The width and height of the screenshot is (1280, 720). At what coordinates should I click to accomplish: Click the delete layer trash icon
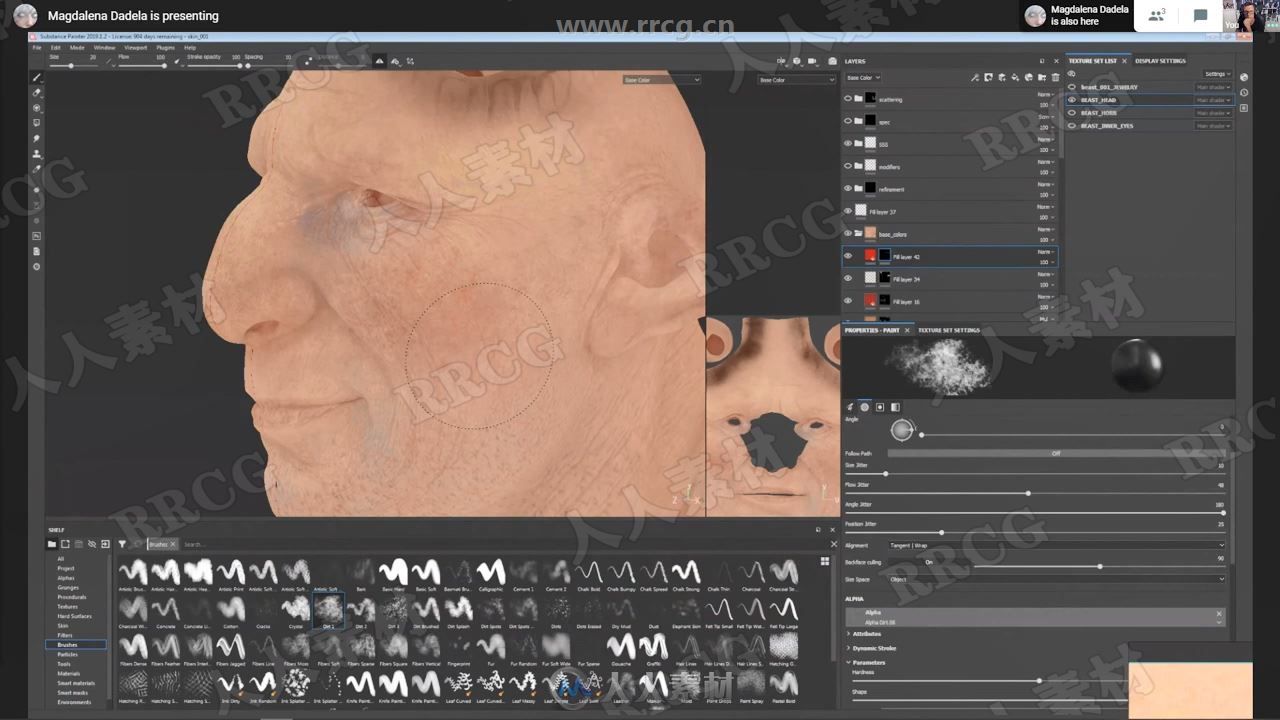click(1055, 77)
